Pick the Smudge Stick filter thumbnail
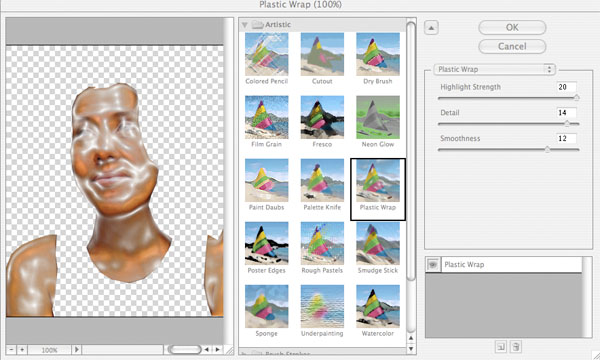Image resolution: width=600 pixels, height=360 pixels. pyautogui.click(x=378, y=244)
